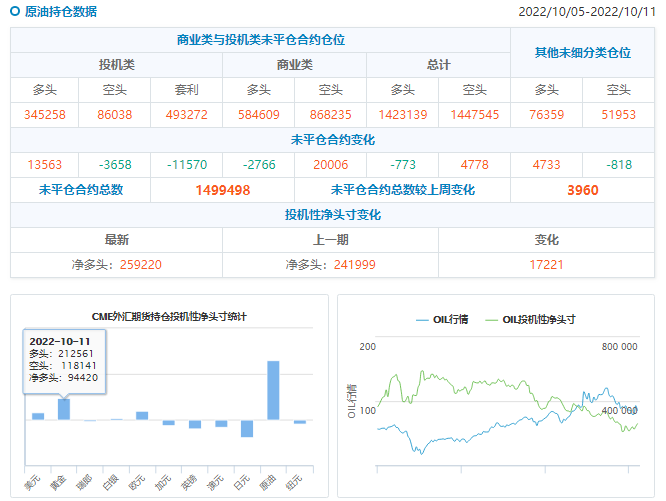666x501 pixels.
Task: Select the 欧元 bar in the bar chart
Action: point(142,415)
